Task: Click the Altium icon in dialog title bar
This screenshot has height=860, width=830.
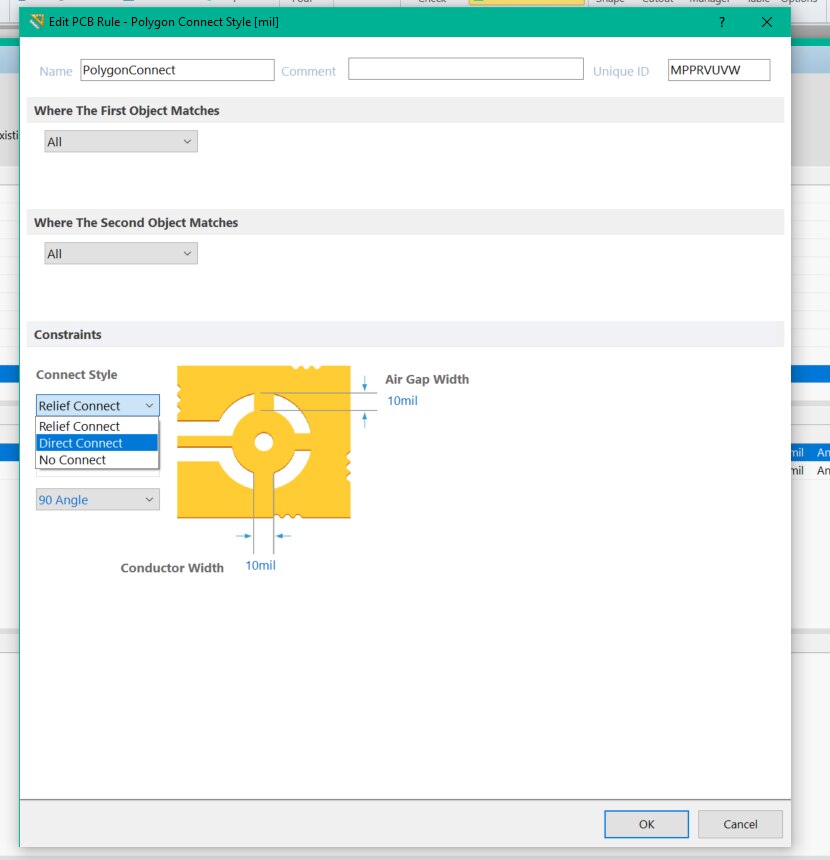Action: [x=37, y=22]
